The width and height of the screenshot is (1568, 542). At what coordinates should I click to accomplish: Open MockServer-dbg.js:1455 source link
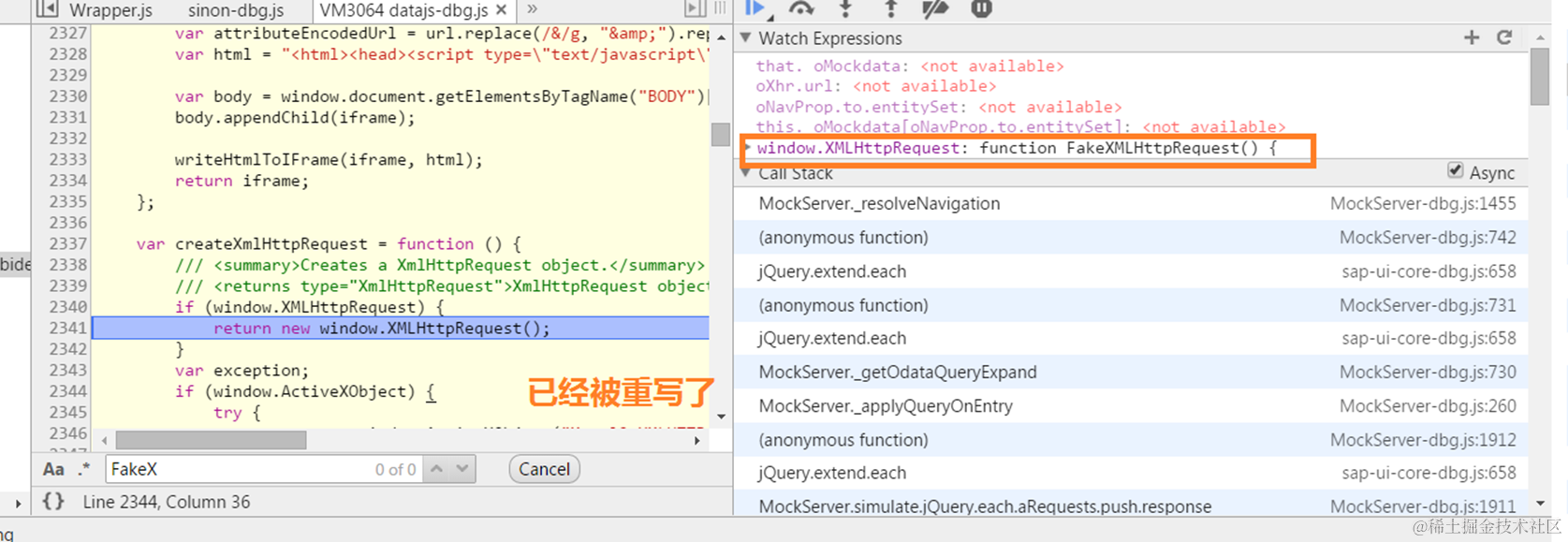(1423, 204)
